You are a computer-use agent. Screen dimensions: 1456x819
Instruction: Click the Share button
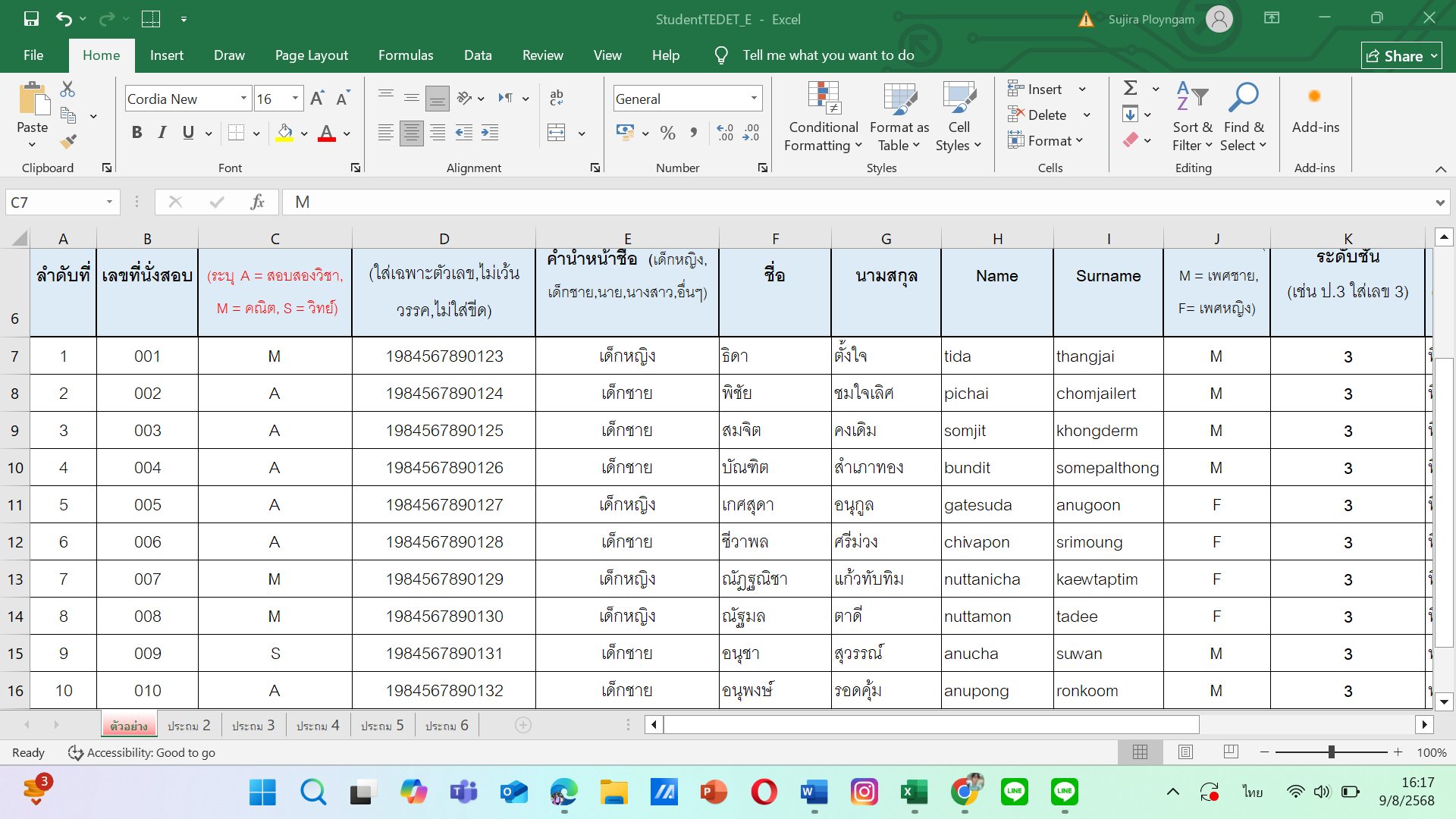pos(1401,56)
